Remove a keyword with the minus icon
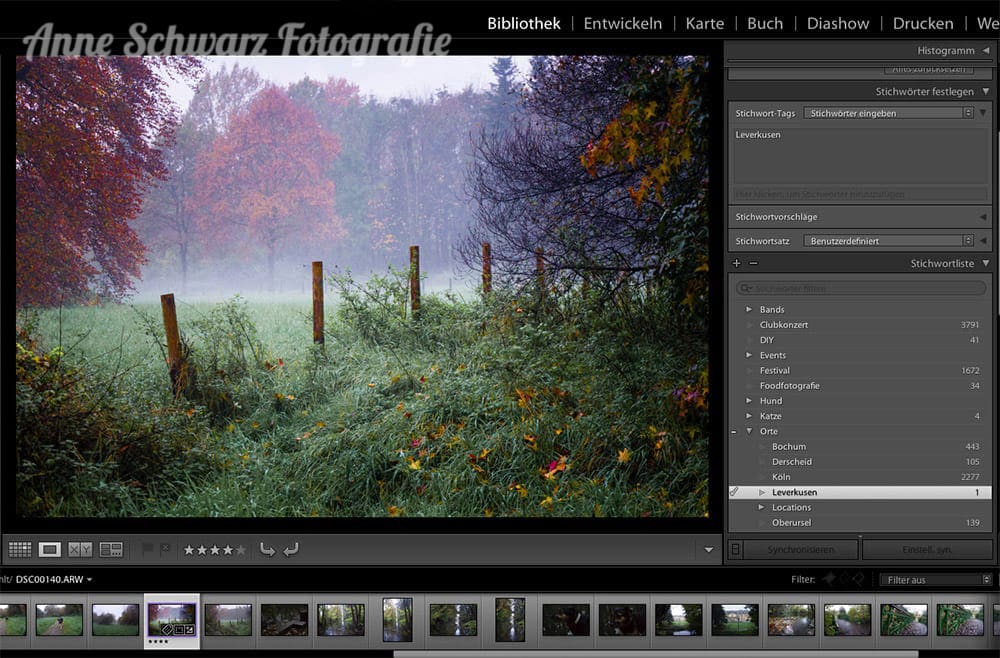The width and height of the screenshot is (1000, 658). (x=753, y=262)
